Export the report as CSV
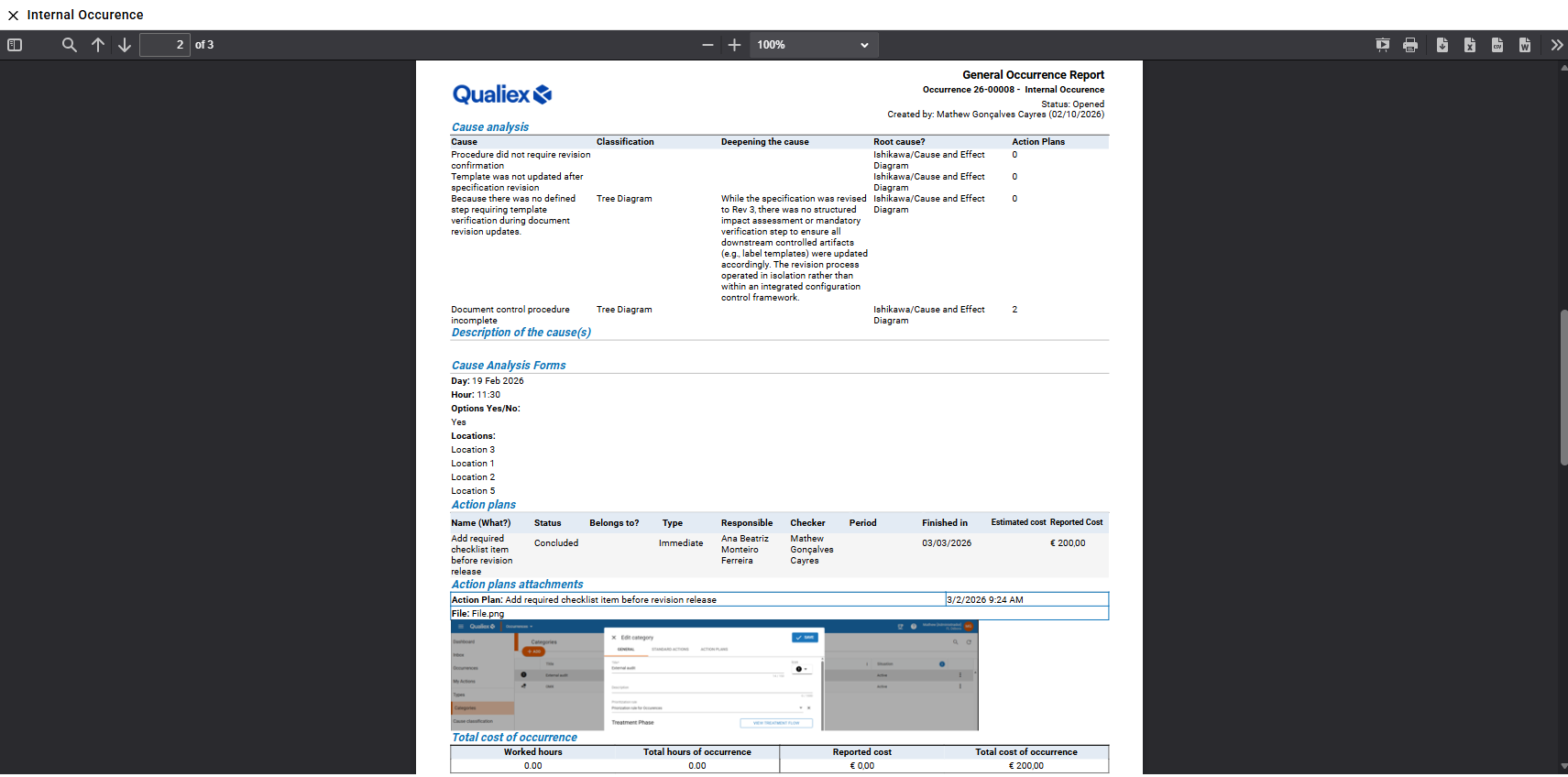The height and width of the screenshot is (777, 1568). [x=1497, y=45]
